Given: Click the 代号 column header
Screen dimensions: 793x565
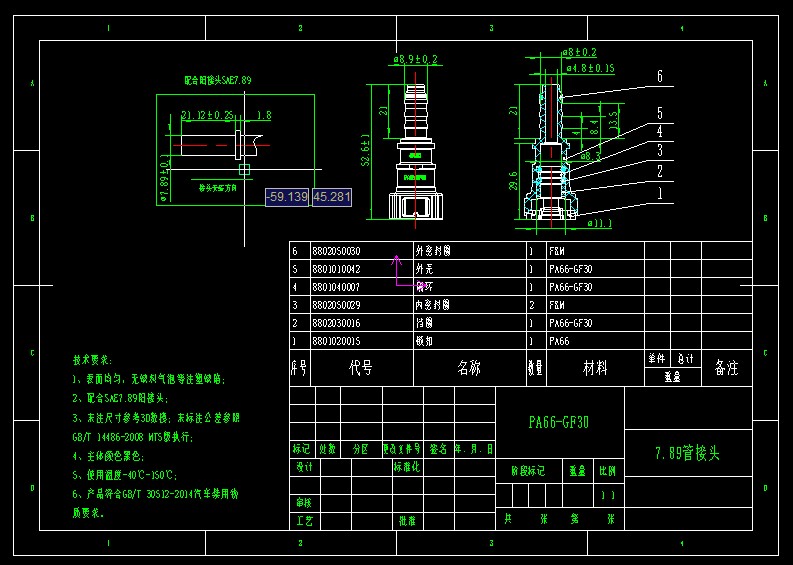Looking at the screenshot, I should pyautogui.click(x=361, y=368).
